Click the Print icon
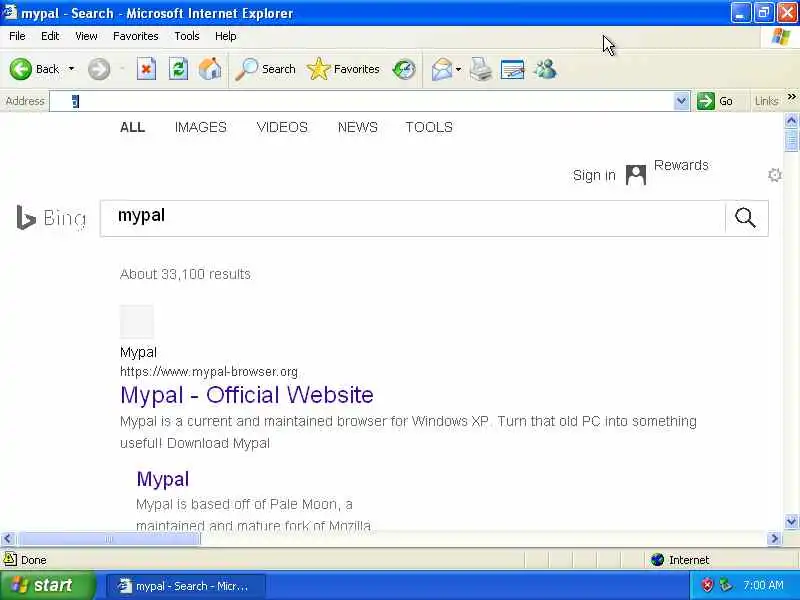Viewport: 800px width, 600px height. [x=481, y=69]
